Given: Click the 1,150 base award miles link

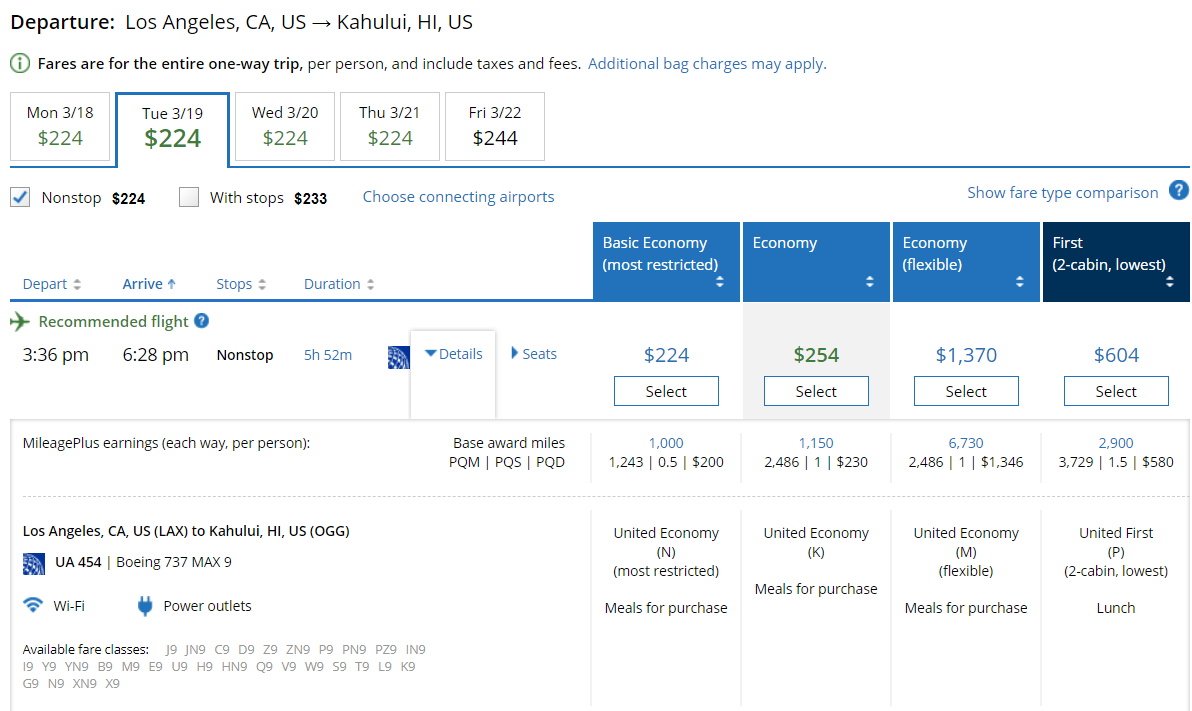Looking at the screenshot, I should 816,443.
